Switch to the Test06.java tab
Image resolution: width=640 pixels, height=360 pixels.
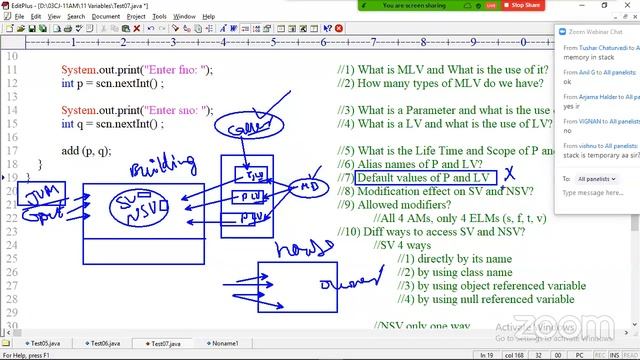pyautogui.click(x=103, y=344)
